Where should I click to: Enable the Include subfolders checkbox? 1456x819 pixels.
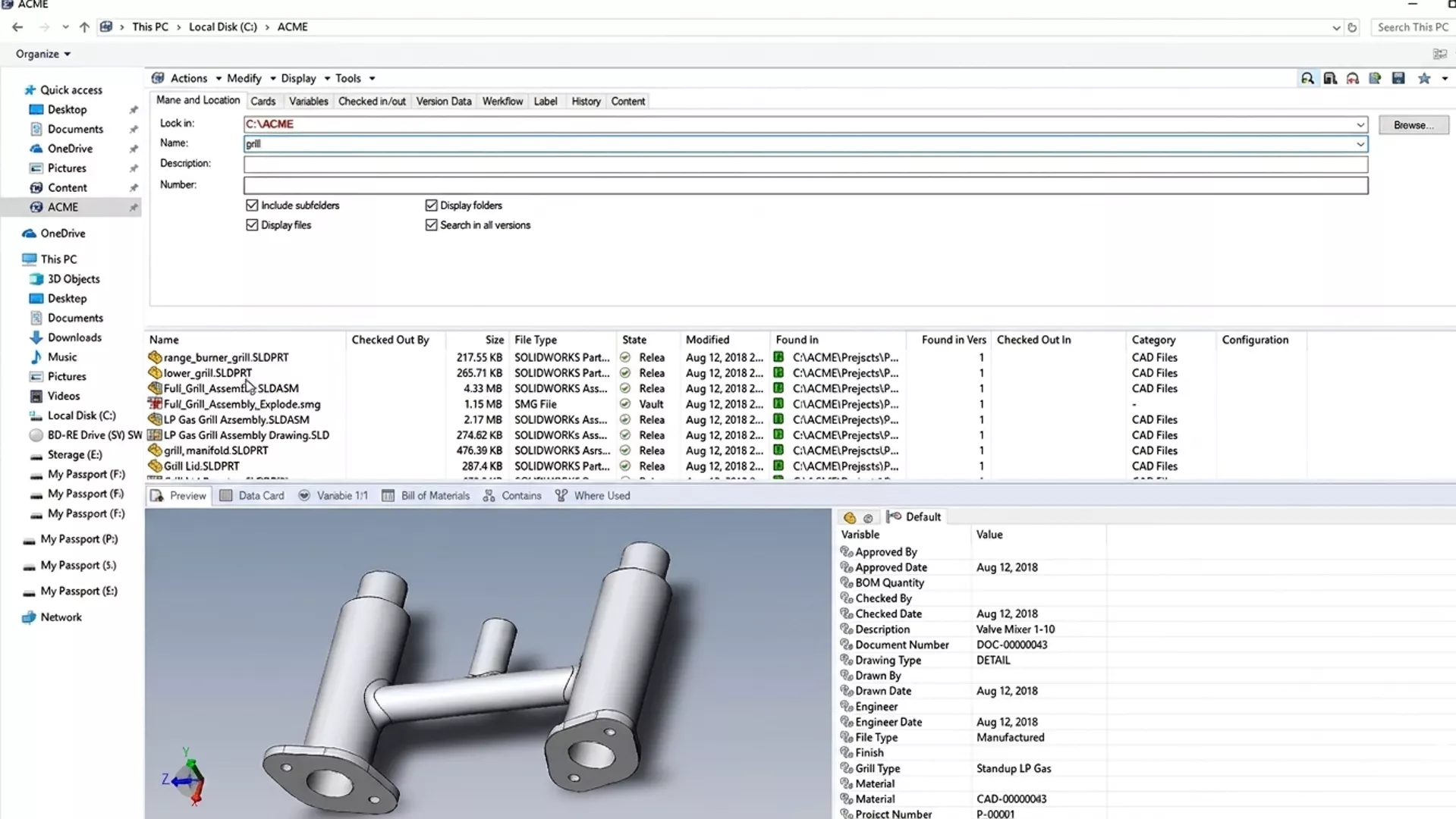click(x=252, y=205)
